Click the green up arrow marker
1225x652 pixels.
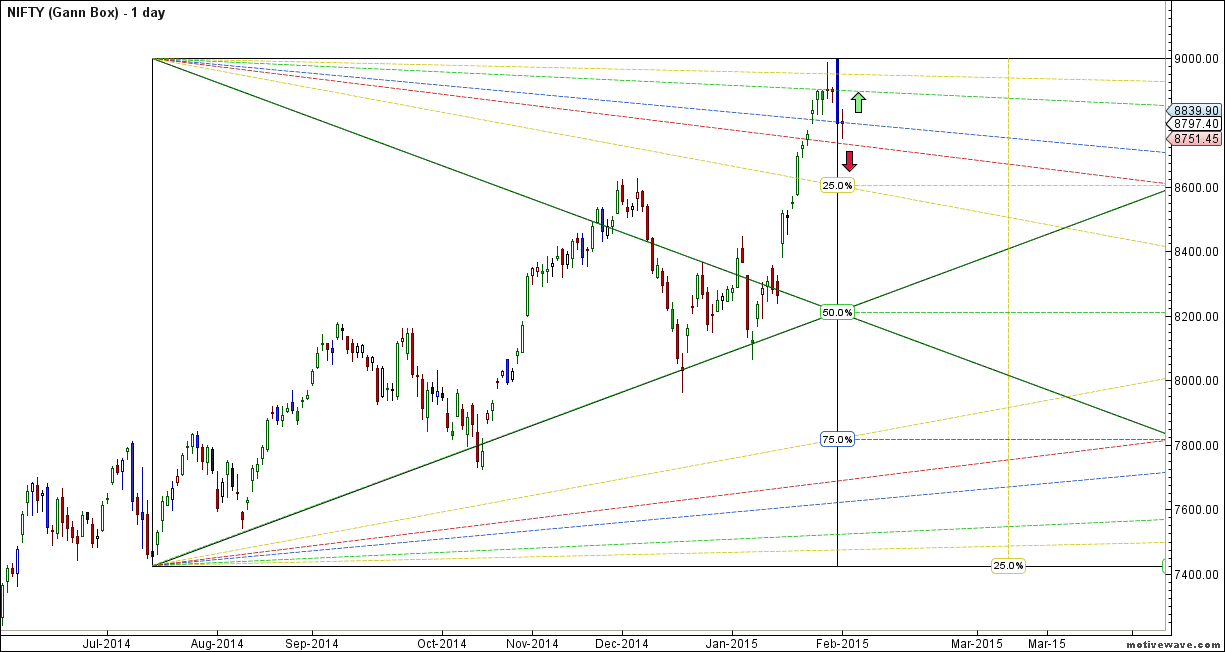pos(857,101)
